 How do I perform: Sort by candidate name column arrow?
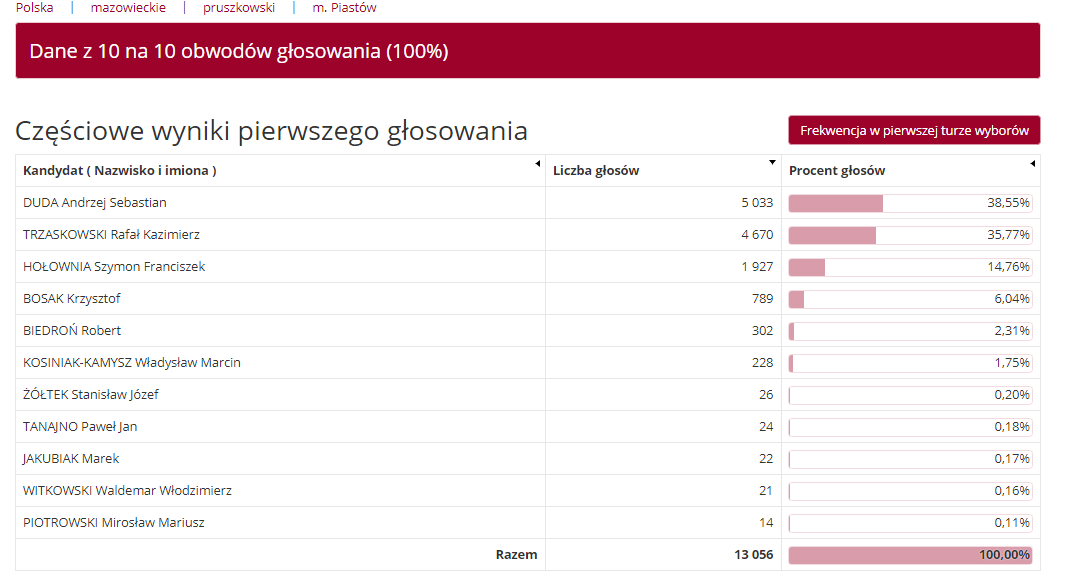pos(538,163)
